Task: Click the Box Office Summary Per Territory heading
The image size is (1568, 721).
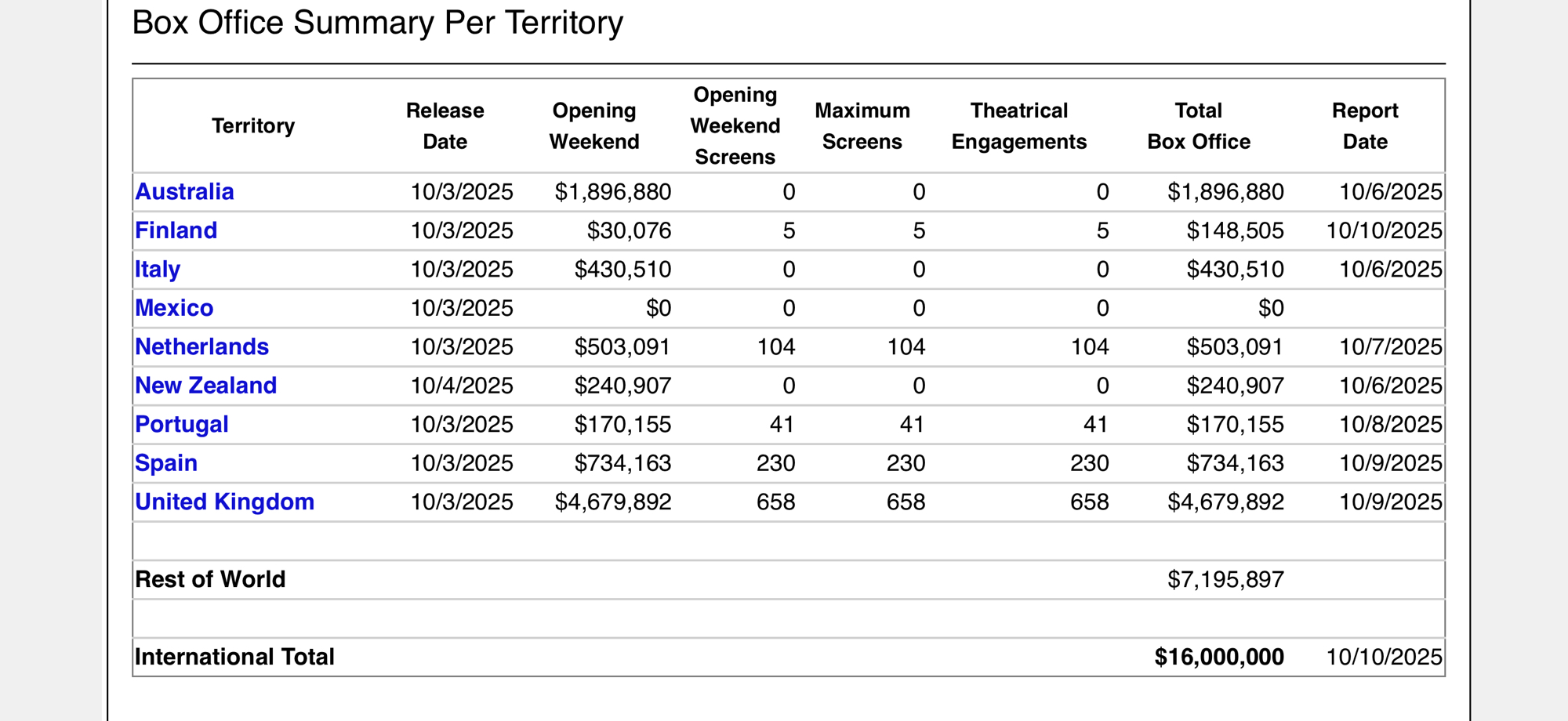Action: (377, 23)
